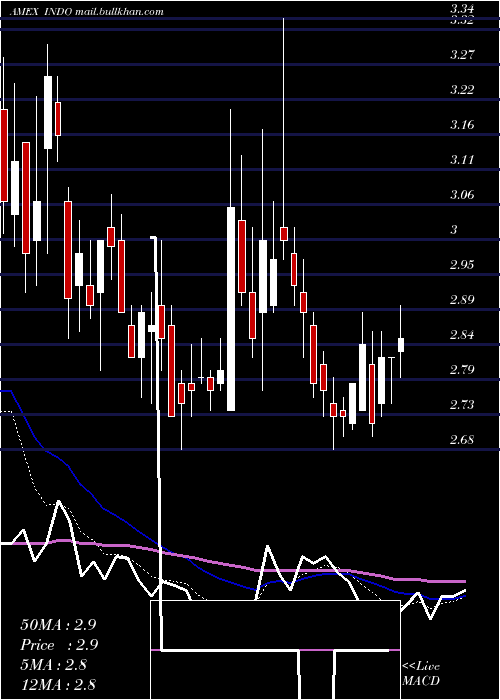Click the 3 price axis label

tap(454, 229)
